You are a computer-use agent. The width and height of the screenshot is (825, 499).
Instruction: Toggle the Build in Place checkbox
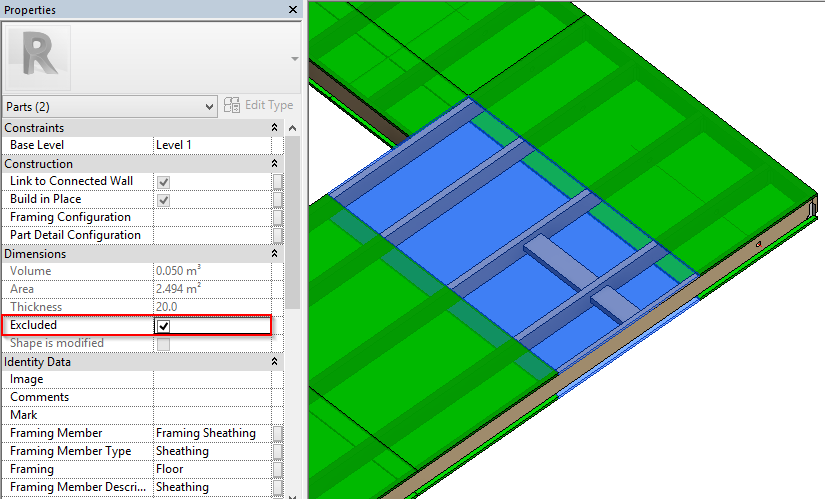[163, 200]
